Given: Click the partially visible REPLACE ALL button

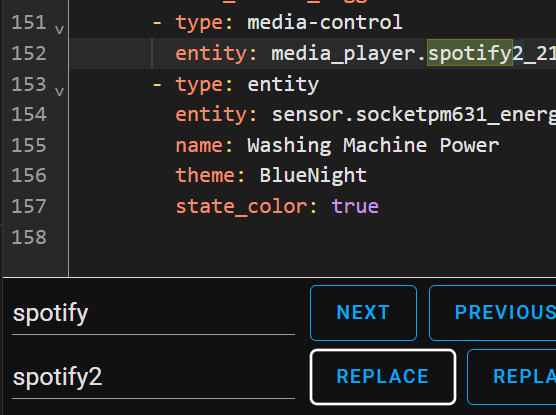Looking at the screenshot, I should click(x=512, y=377).
